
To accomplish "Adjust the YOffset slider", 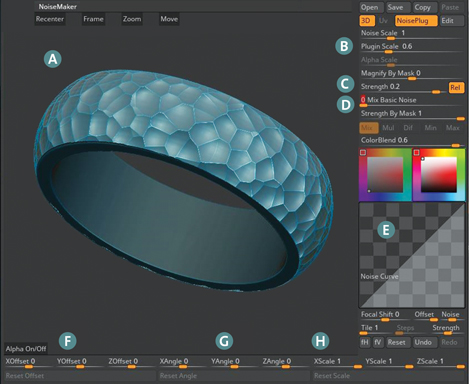I will (x=80, y=363).
